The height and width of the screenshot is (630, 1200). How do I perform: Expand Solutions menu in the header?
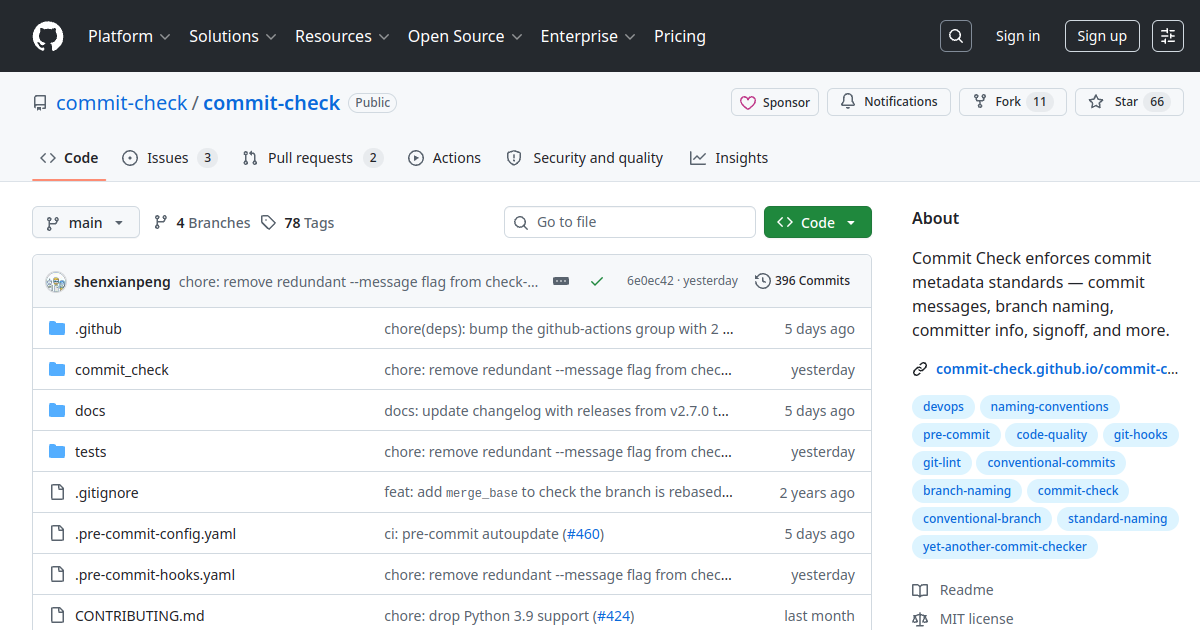[x=232, y=36]
